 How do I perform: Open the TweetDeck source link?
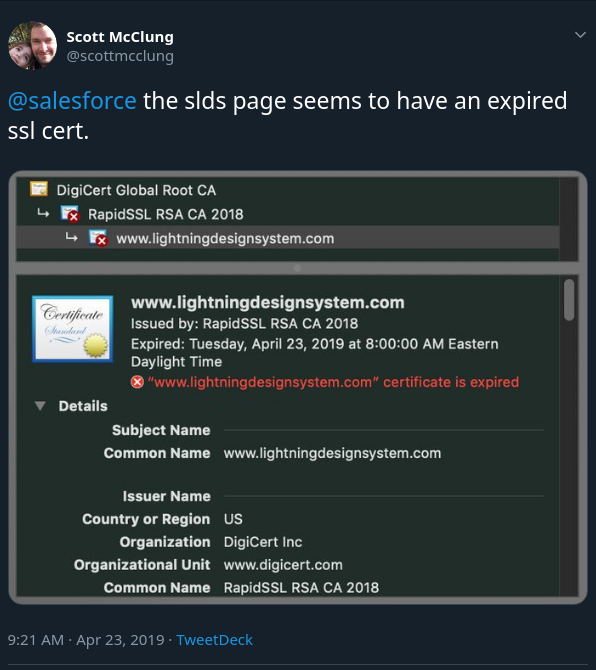click(214, 640)
